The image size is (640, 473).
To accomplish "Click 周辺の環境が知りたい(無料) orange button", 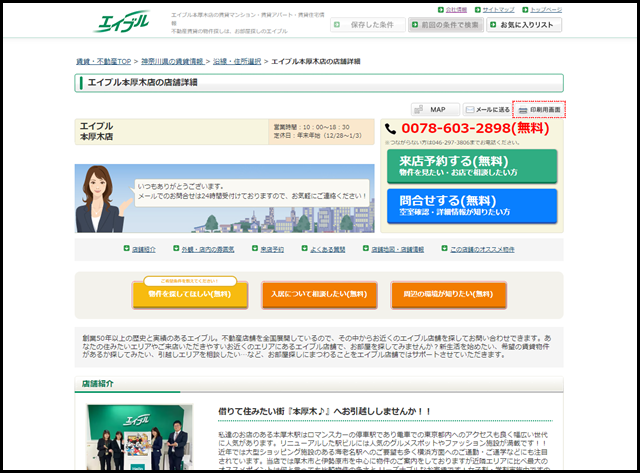I will click(448, 294).
